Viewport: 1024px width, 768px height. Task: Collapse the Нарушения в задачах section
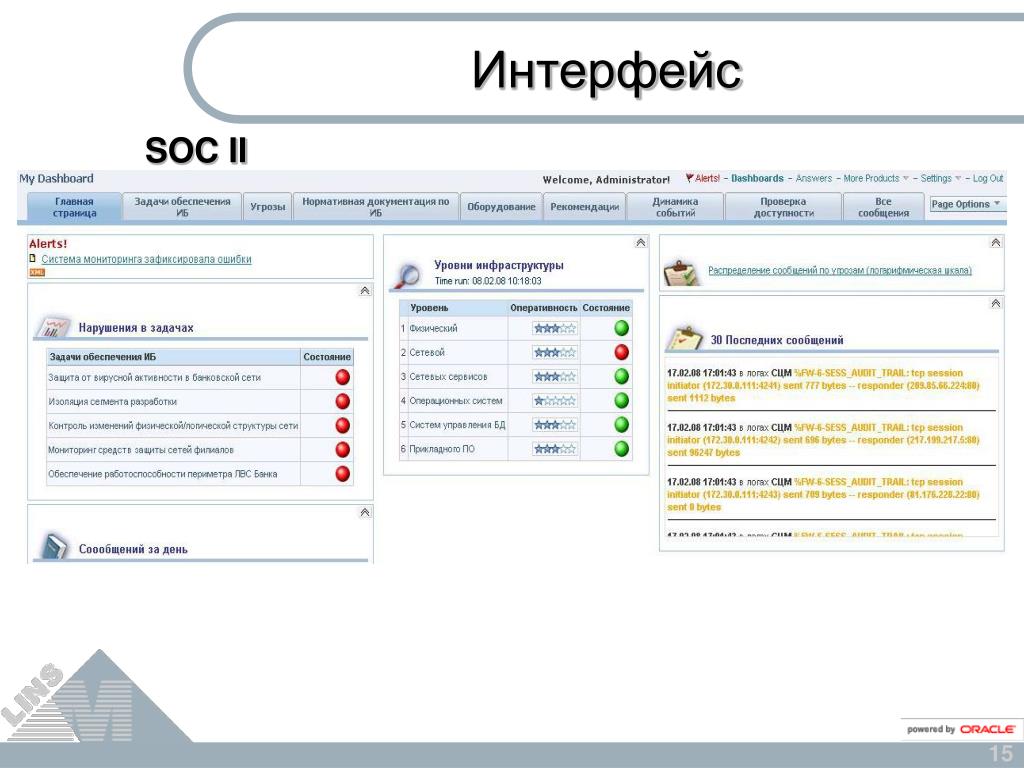click(364, 291)
